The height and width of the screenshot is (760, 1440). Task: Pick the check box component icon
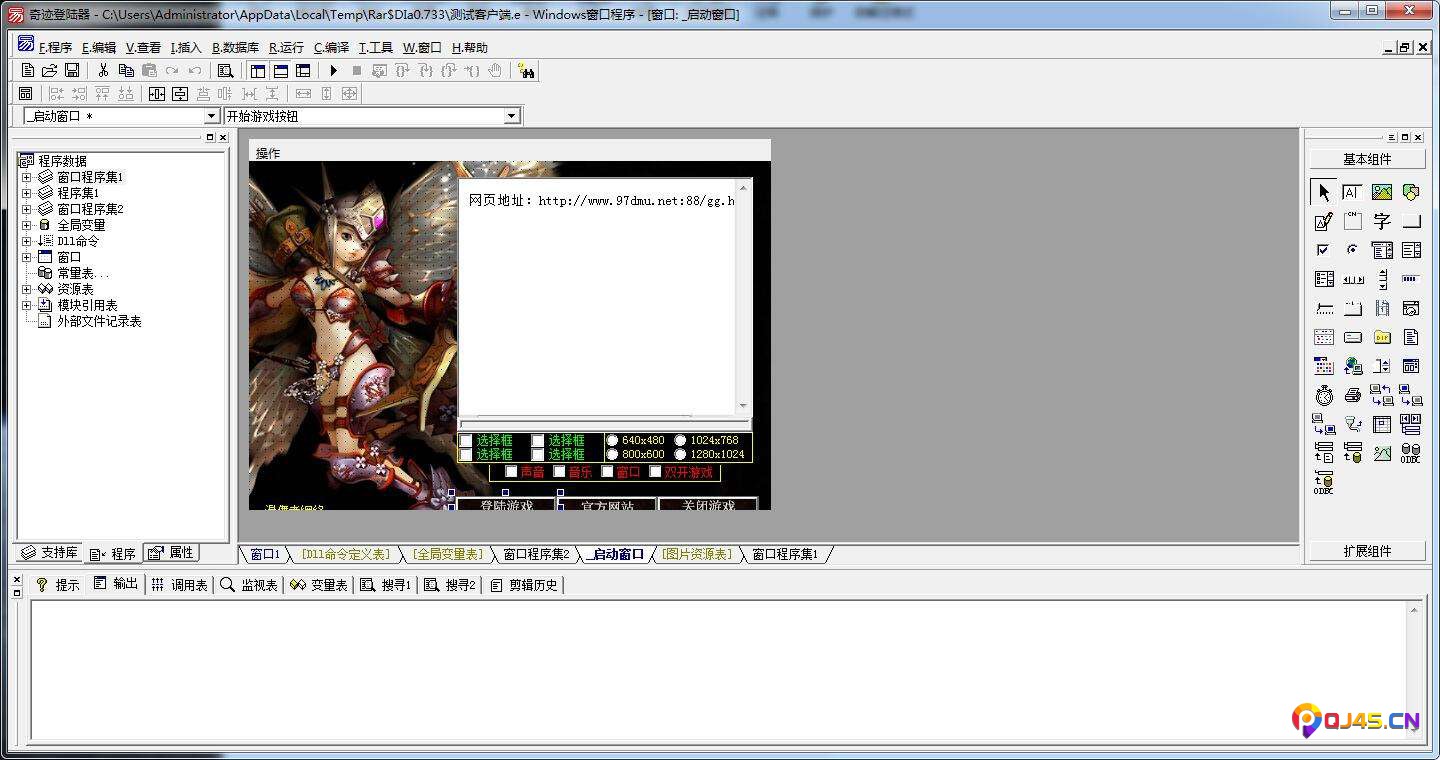point(1324,250)
